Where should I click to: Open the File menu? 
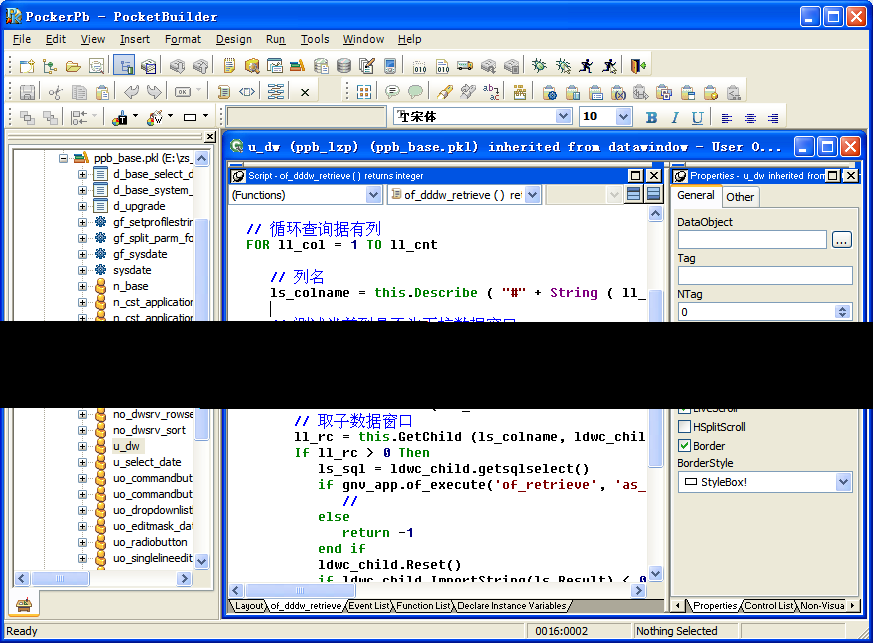tap(22, 40)
